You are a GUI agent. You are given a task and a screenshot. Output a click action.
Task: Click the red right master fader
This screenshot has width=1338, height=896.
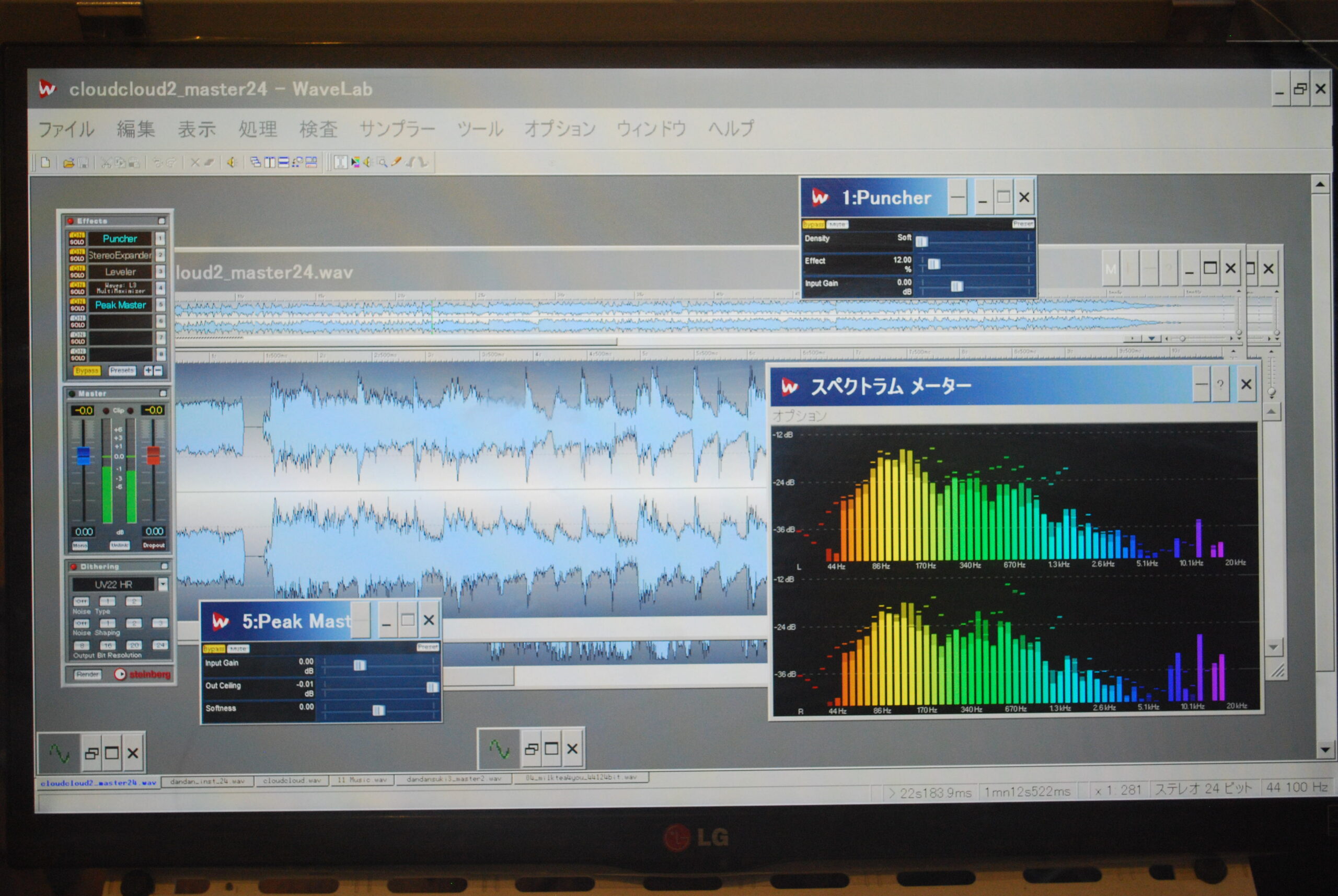pyautogui.click(x=154, y=455)
